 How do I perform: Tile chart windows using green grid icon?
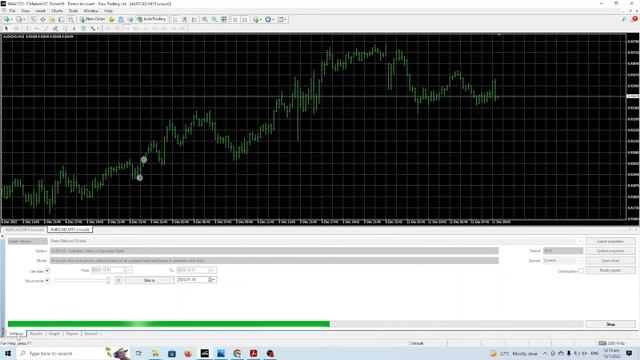coord(224,19)
